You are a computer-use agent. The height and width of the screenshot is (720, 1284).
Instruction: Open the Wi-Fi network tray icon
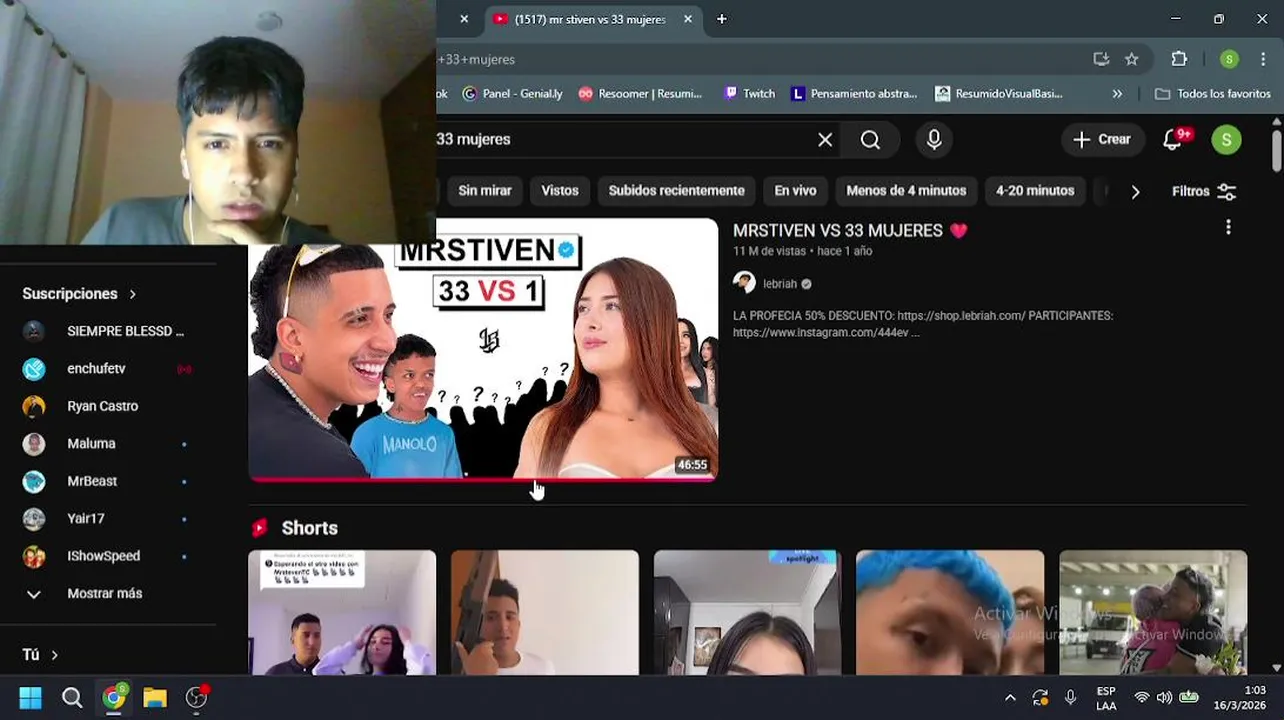[x=1141, y=698]
